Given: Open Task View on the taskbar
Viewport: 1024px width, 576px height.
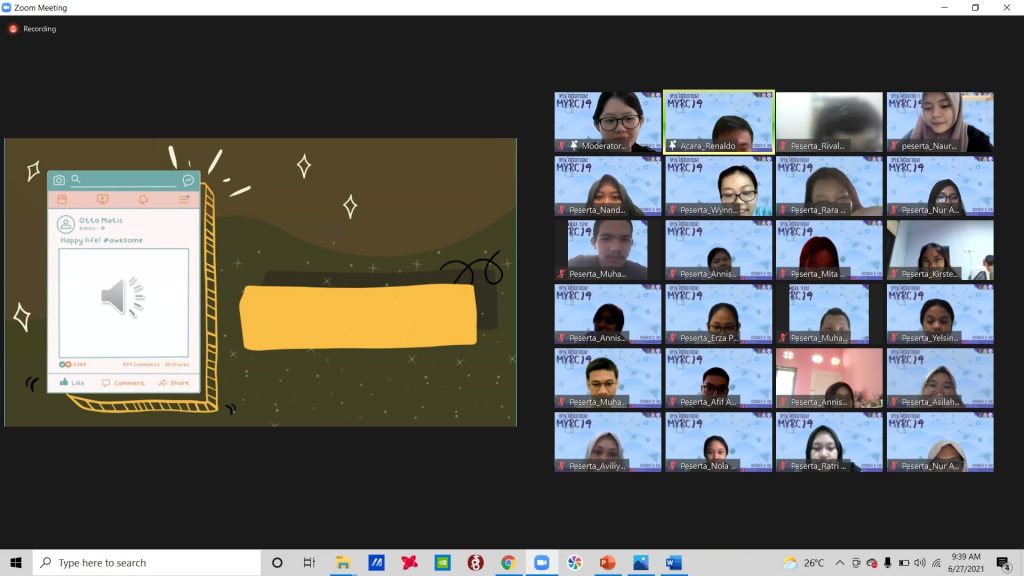Looking at the screenshot, I should [309, 562].
